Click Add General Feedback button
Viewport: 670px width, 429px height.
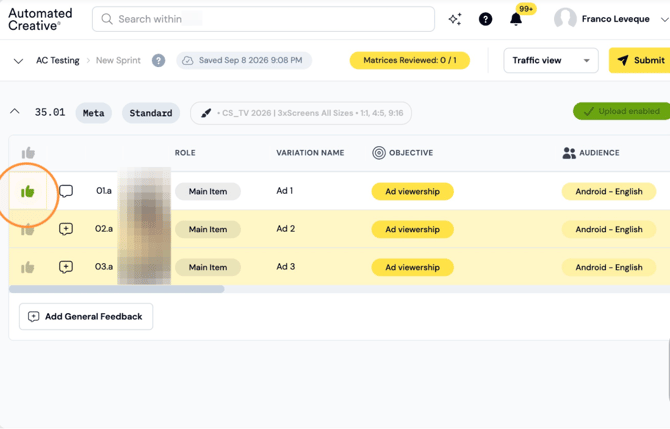tap(86, 317)
